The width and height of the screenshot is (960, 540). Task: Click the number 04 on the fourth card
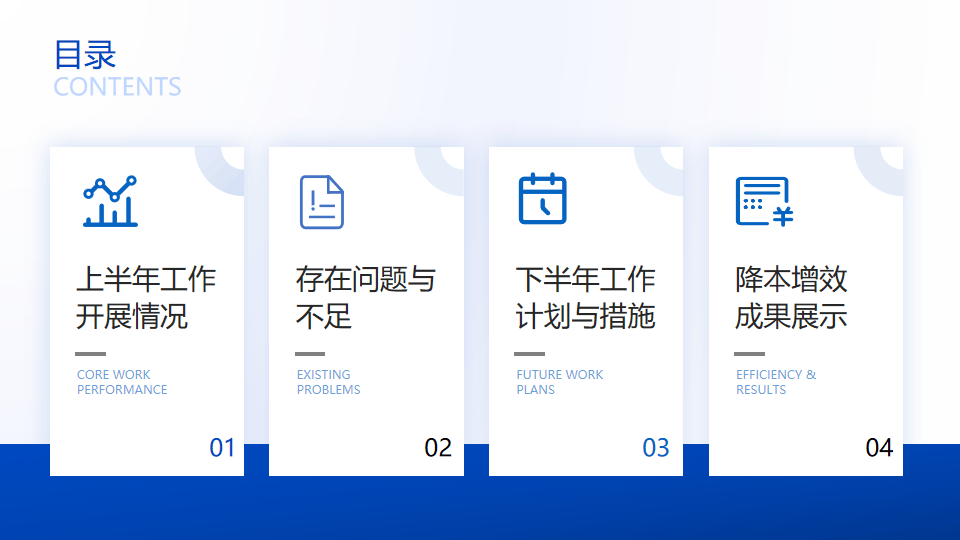(x=879, y=448)
